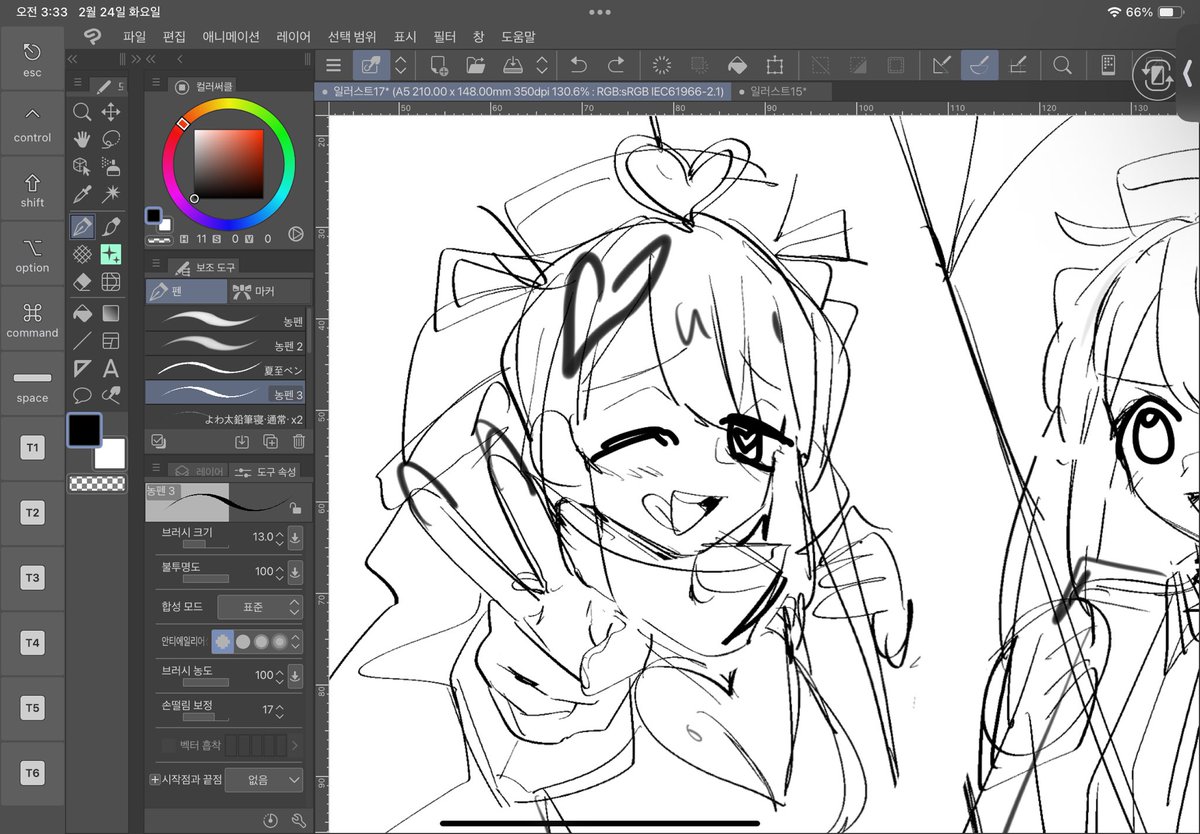
Task: Expand Vector magnet options arrow
Action: [295, 745]
